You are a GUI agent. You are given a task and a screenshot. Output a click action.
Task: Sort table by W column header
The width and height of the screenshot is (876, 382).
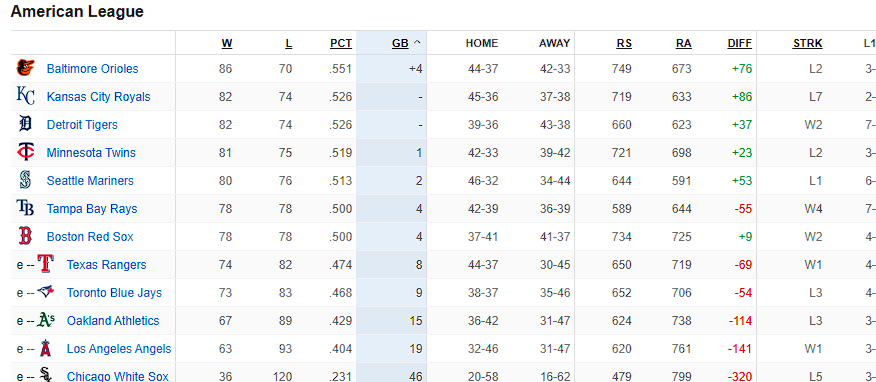point(227,43)
